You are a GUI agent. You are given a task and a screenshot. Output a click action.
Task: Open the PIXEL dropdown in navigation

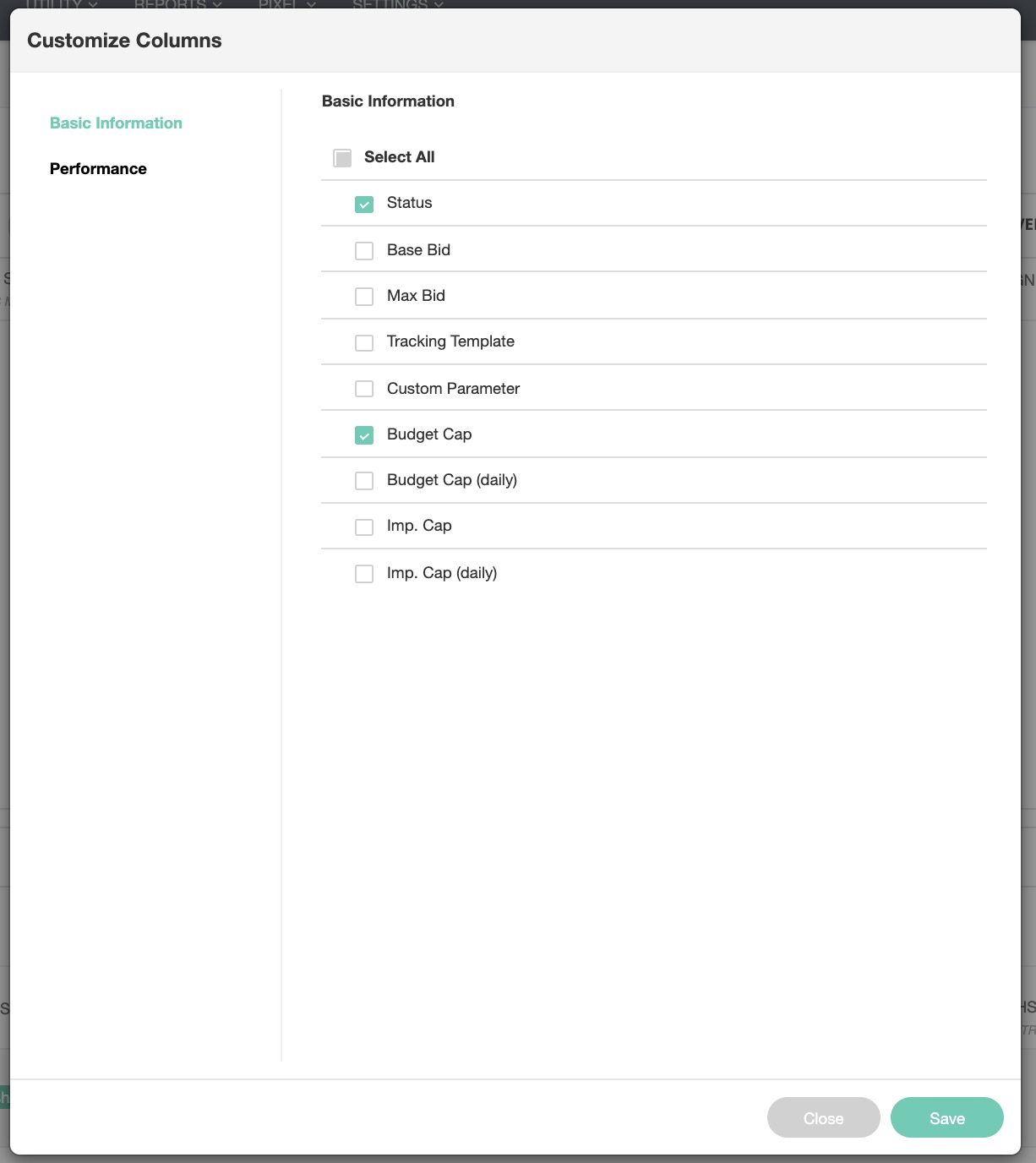(x=286, y=4)
